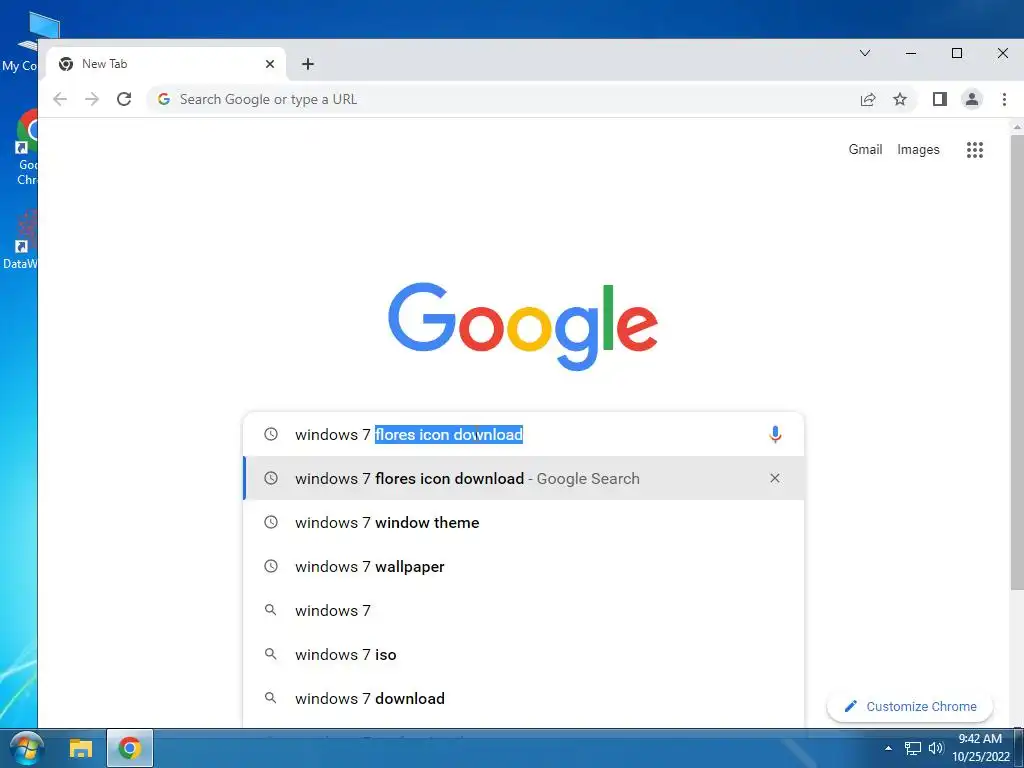Minimize the Chrome window

point(911,53)
